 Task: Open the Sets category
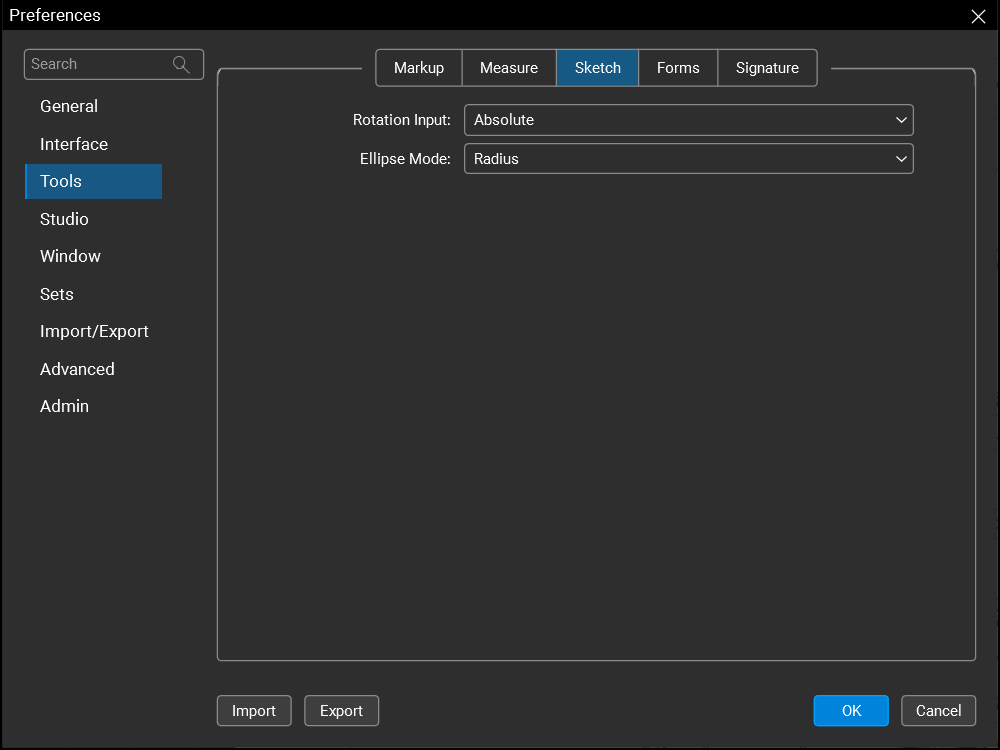[x=57, y=294]
